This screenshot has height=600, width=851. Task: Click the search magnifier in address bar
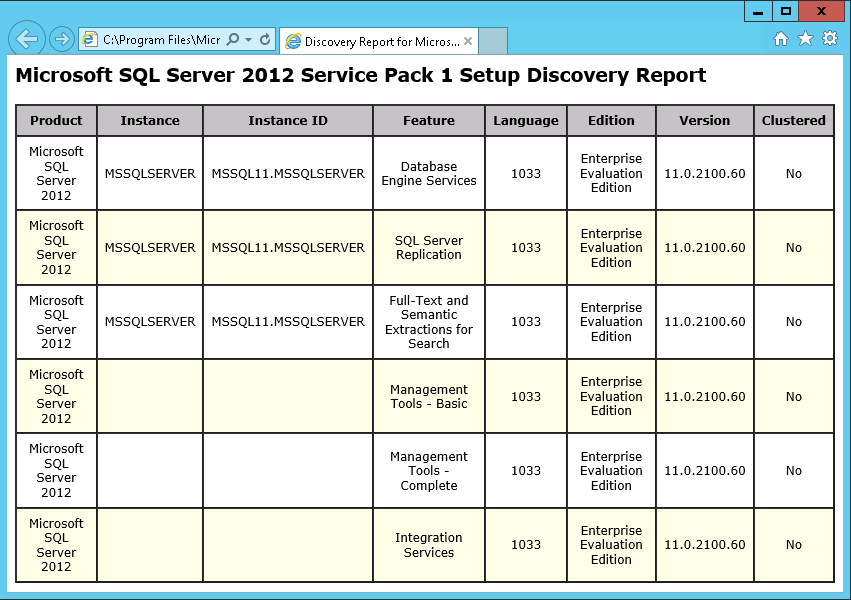232,40
